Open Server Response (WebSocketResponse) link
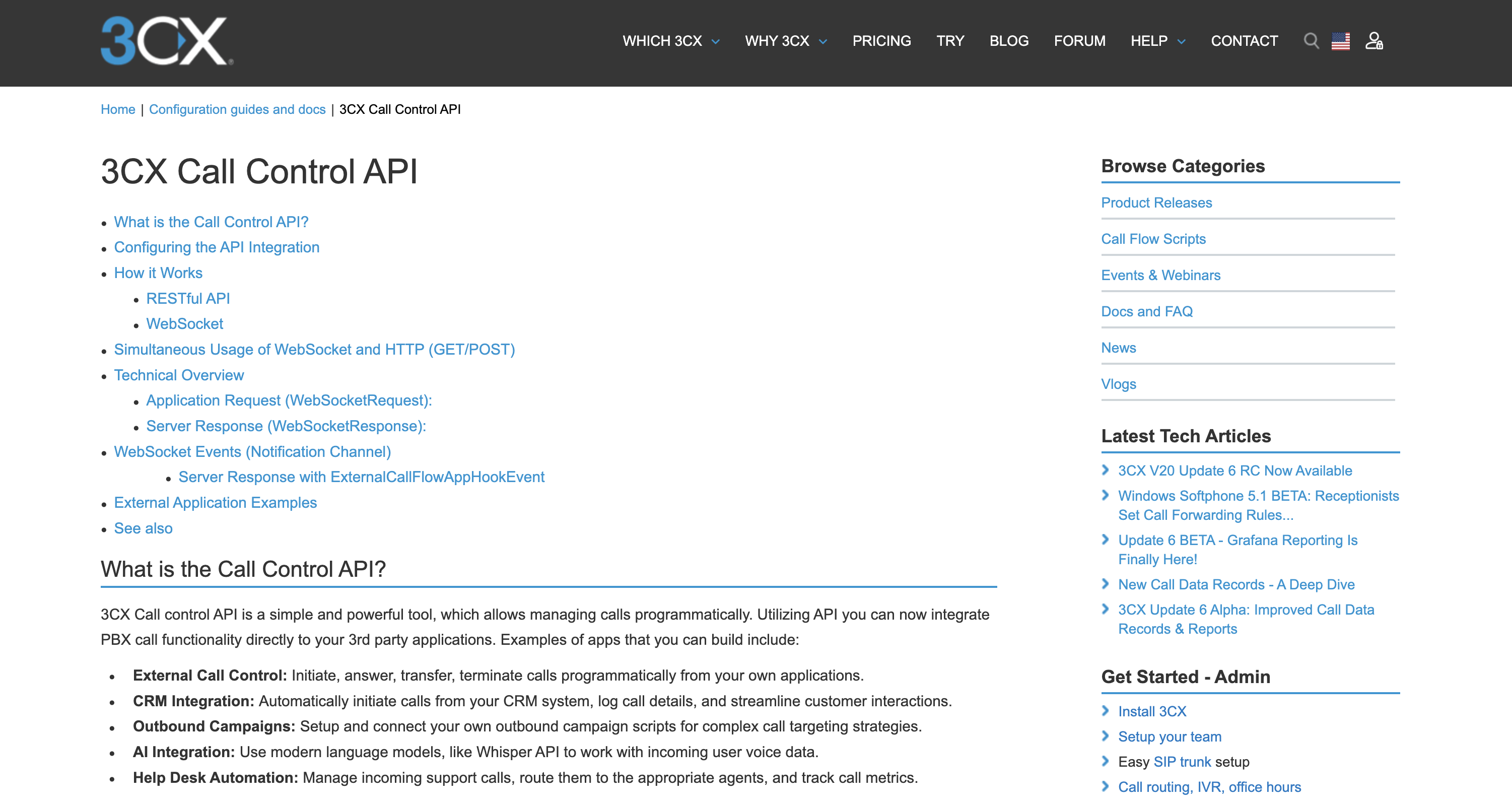This screenshot has height=806, width=1512. point(286,426)
